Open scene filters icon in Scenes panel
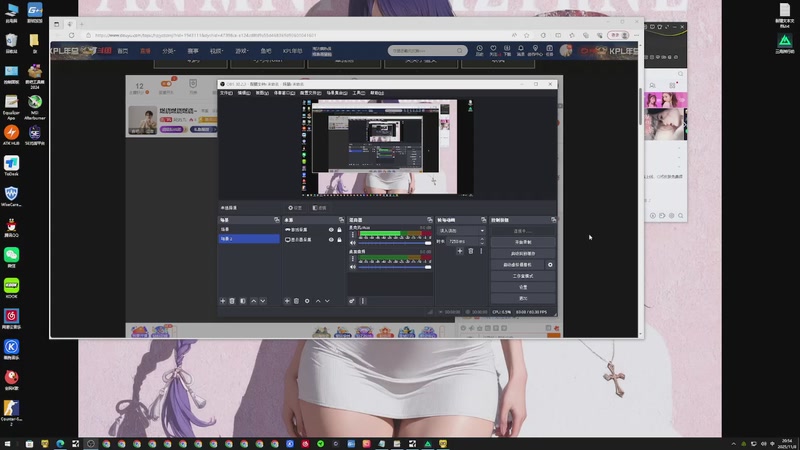 pyautogui.click(x=243, y=301)
